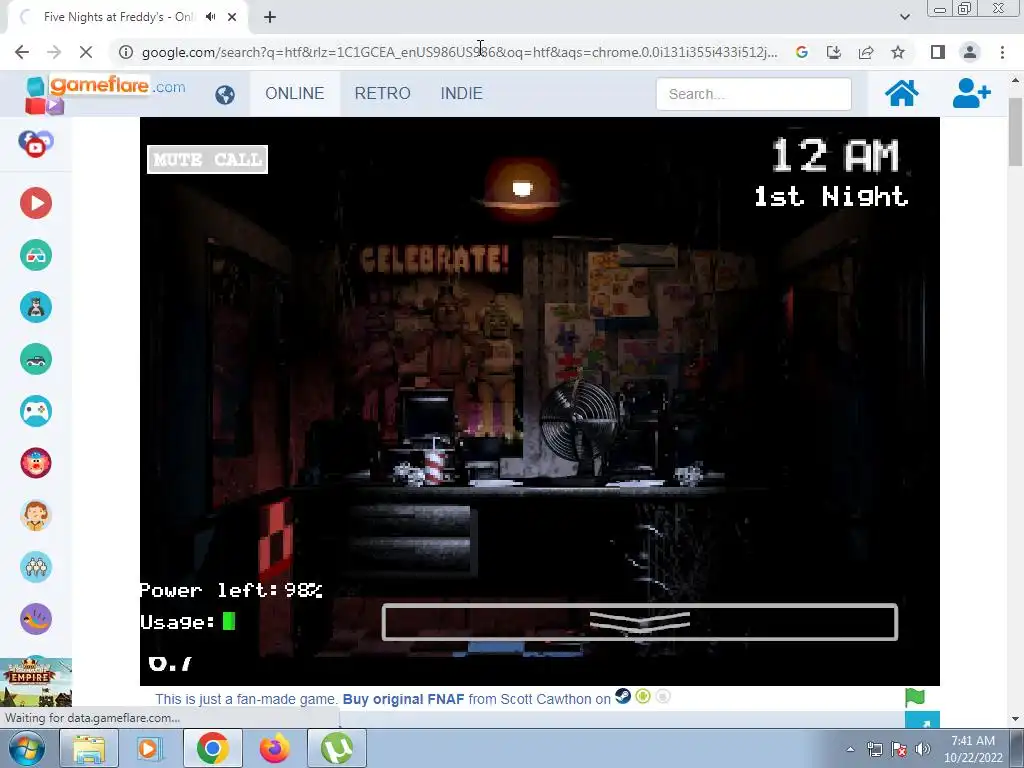Toggle the Chrome side panel icon
Viewport: 1024px width, 768px height.
tap(938, 52)
